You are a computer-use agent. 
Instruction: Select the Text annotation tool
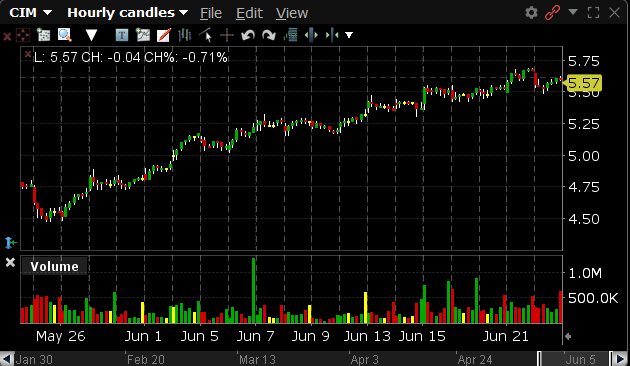tap(122, 35)
